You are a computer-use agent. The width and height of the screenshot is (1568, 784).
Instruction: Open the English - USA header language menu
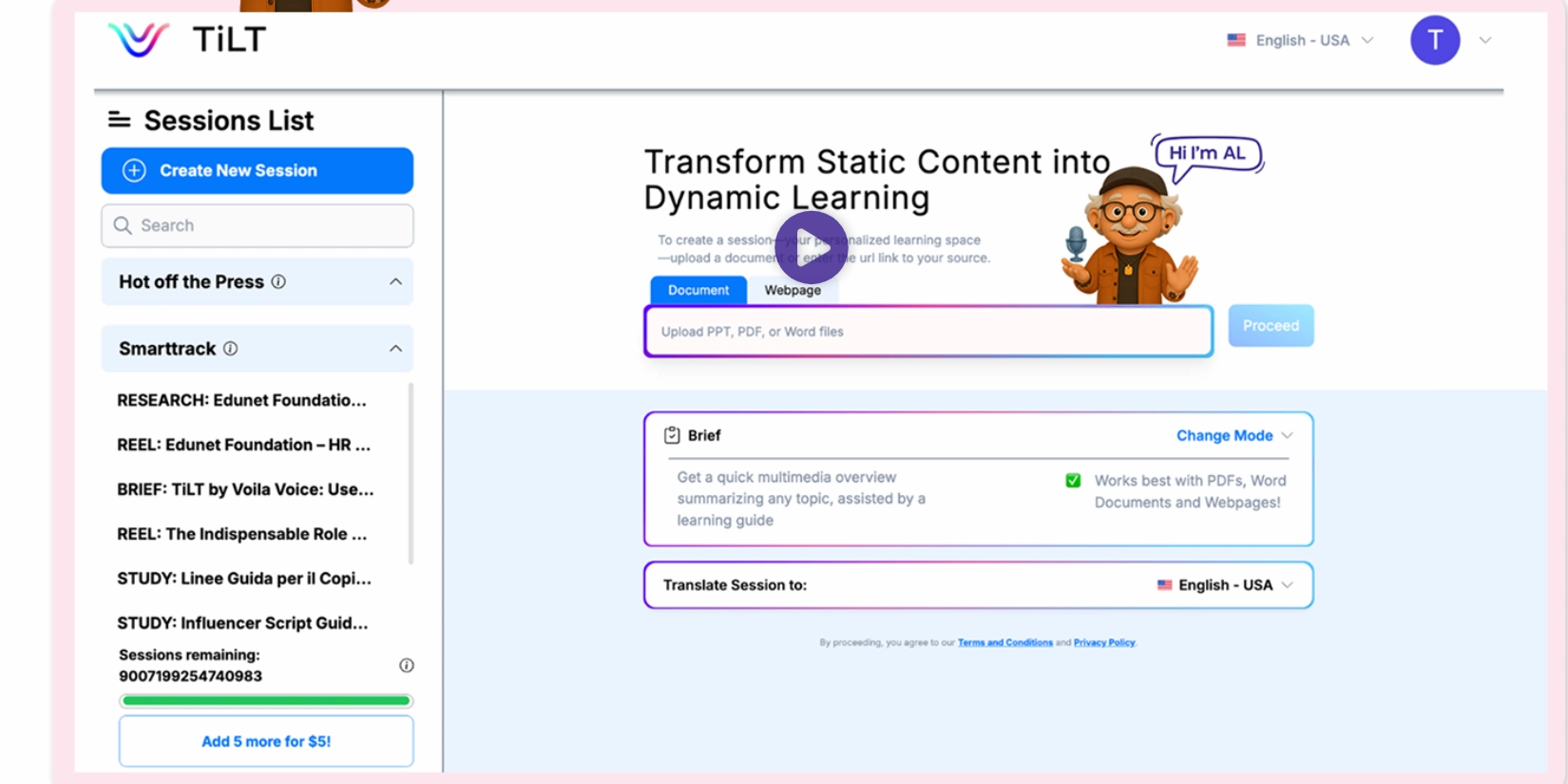(1300, 40)
